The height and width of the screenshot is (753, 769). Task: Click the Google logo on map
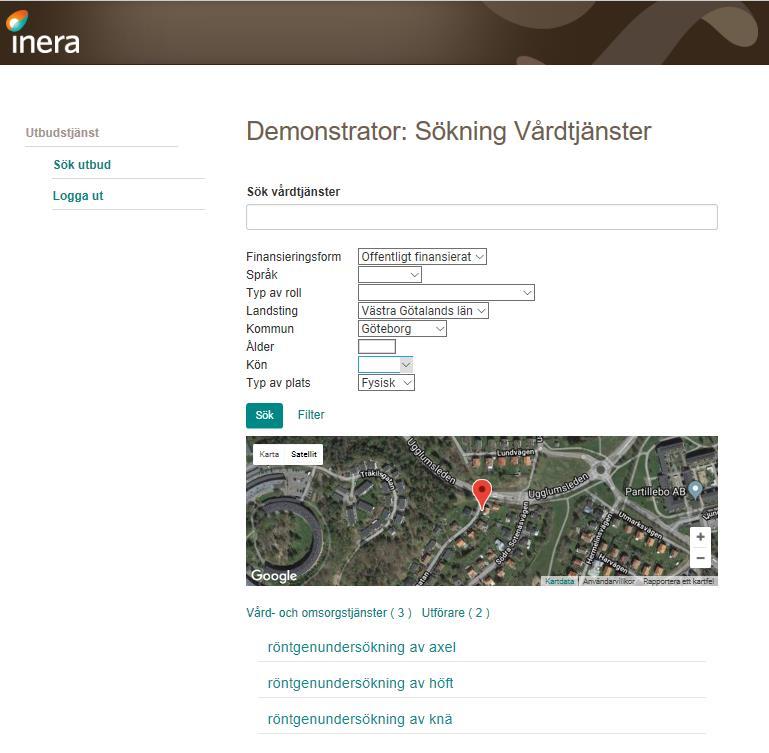click(274, 575)
